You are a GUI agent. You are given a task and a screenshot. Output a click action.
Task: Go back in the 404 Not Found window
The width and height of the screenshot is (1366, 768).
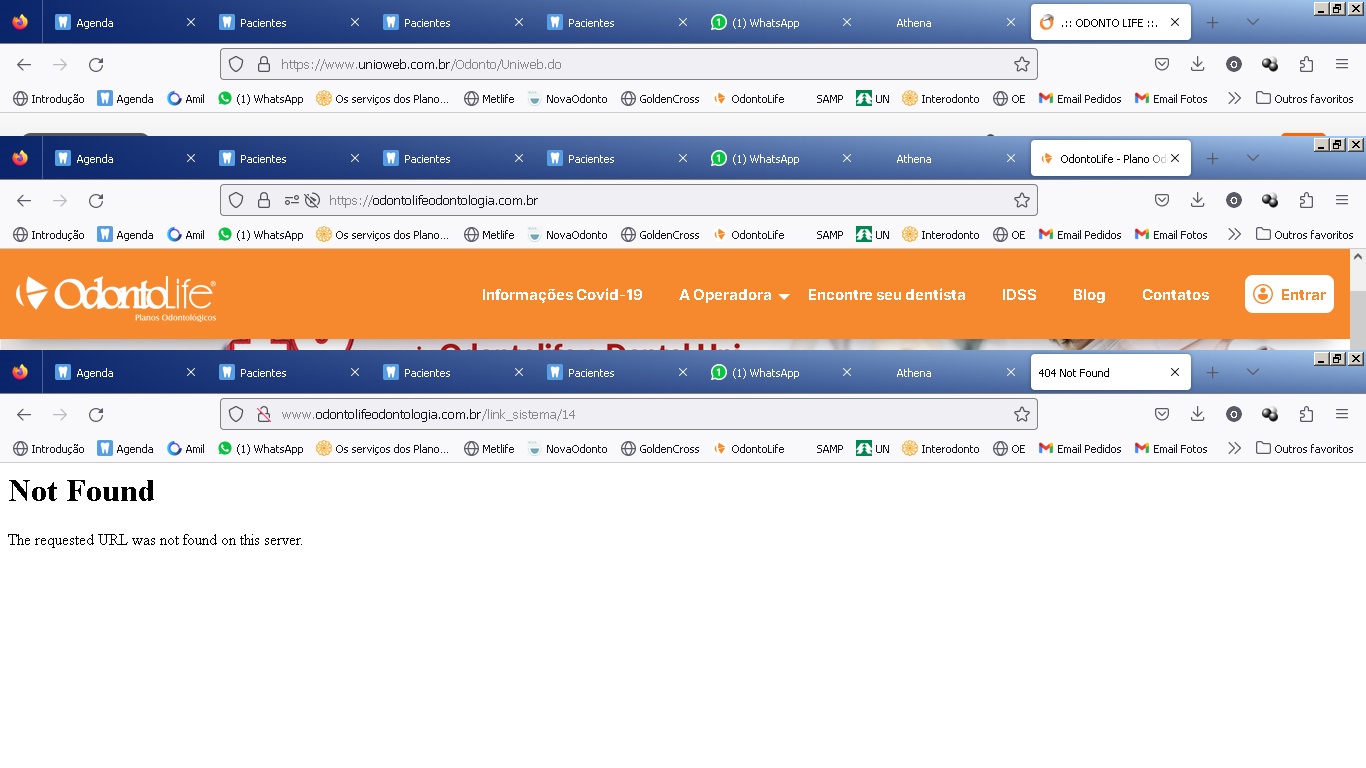coord(24,414)
